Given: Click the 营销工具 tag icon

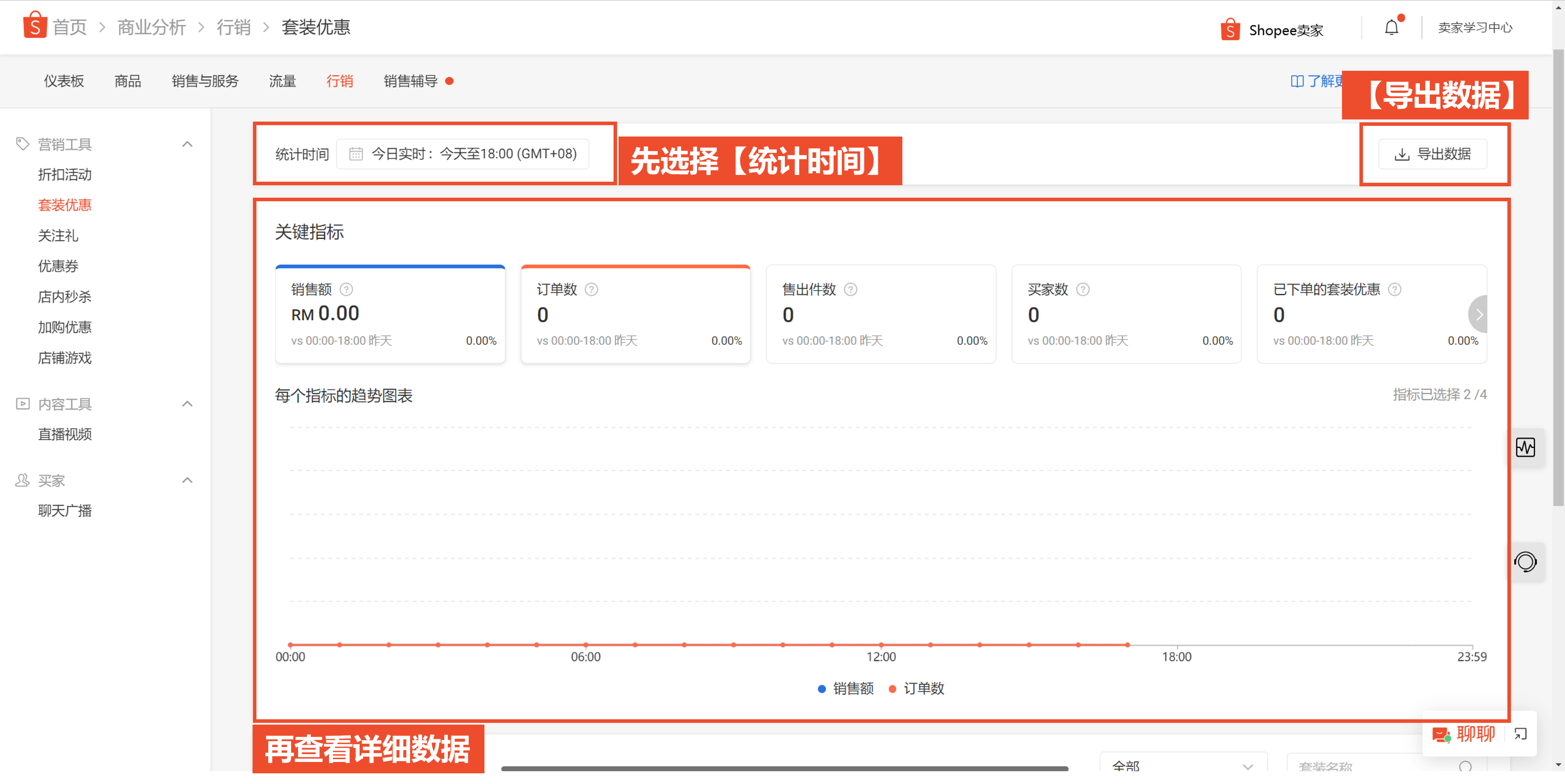Looking at the screenshot, I should click(22, 144).
